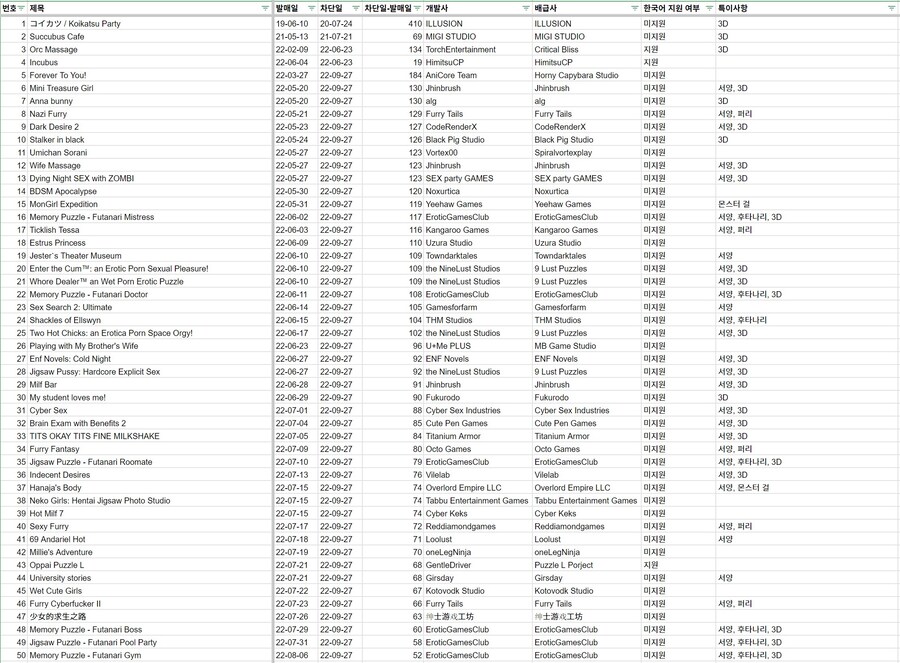Open the filter dropdown for 번호 column
This screenshot has width=900, height=663.
pyautogui.click(x=21, y=8)
